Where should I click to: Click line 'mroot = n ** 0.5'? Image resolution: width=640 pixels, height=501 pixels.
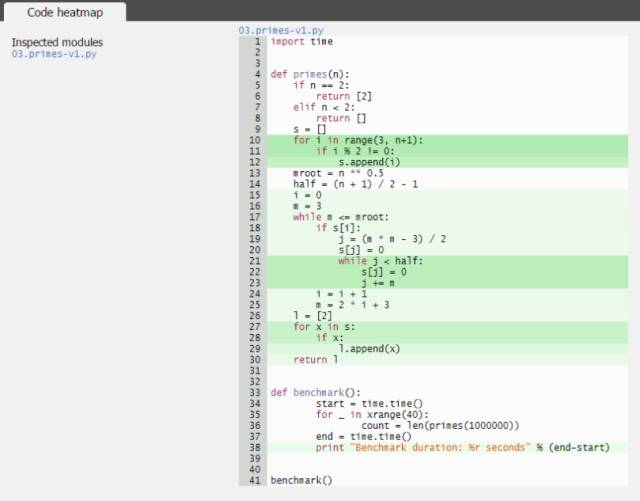click(338, 173)
